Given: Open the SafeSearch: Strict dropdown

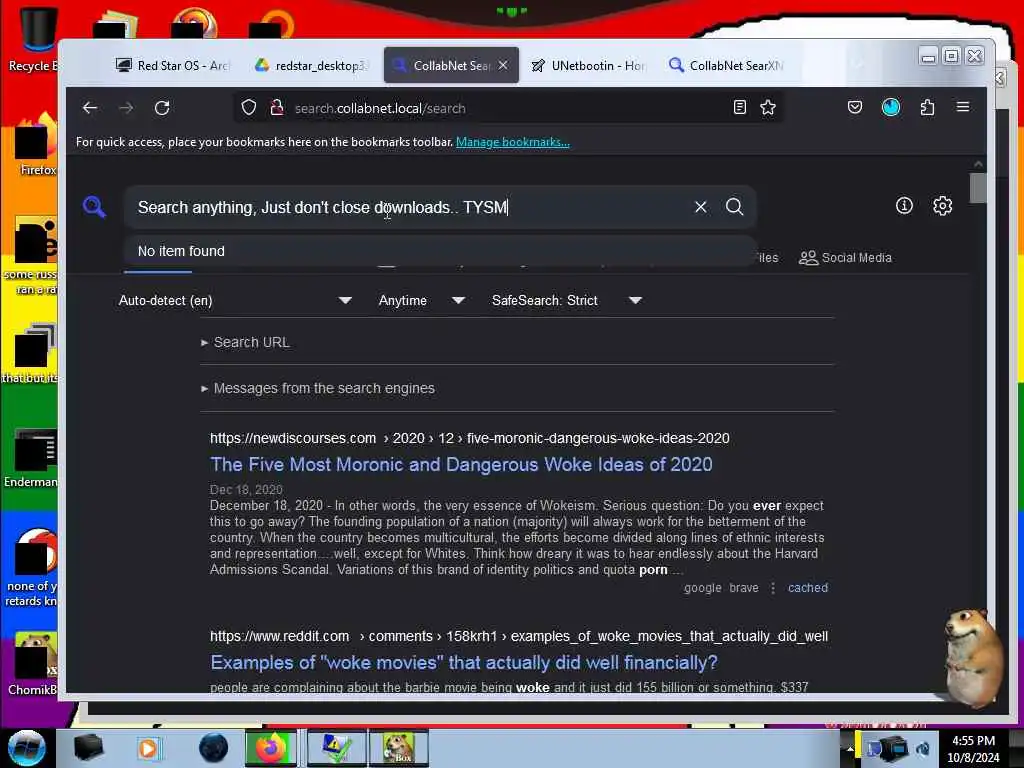Looking at the screenshot, I should (x=567, y=300).
